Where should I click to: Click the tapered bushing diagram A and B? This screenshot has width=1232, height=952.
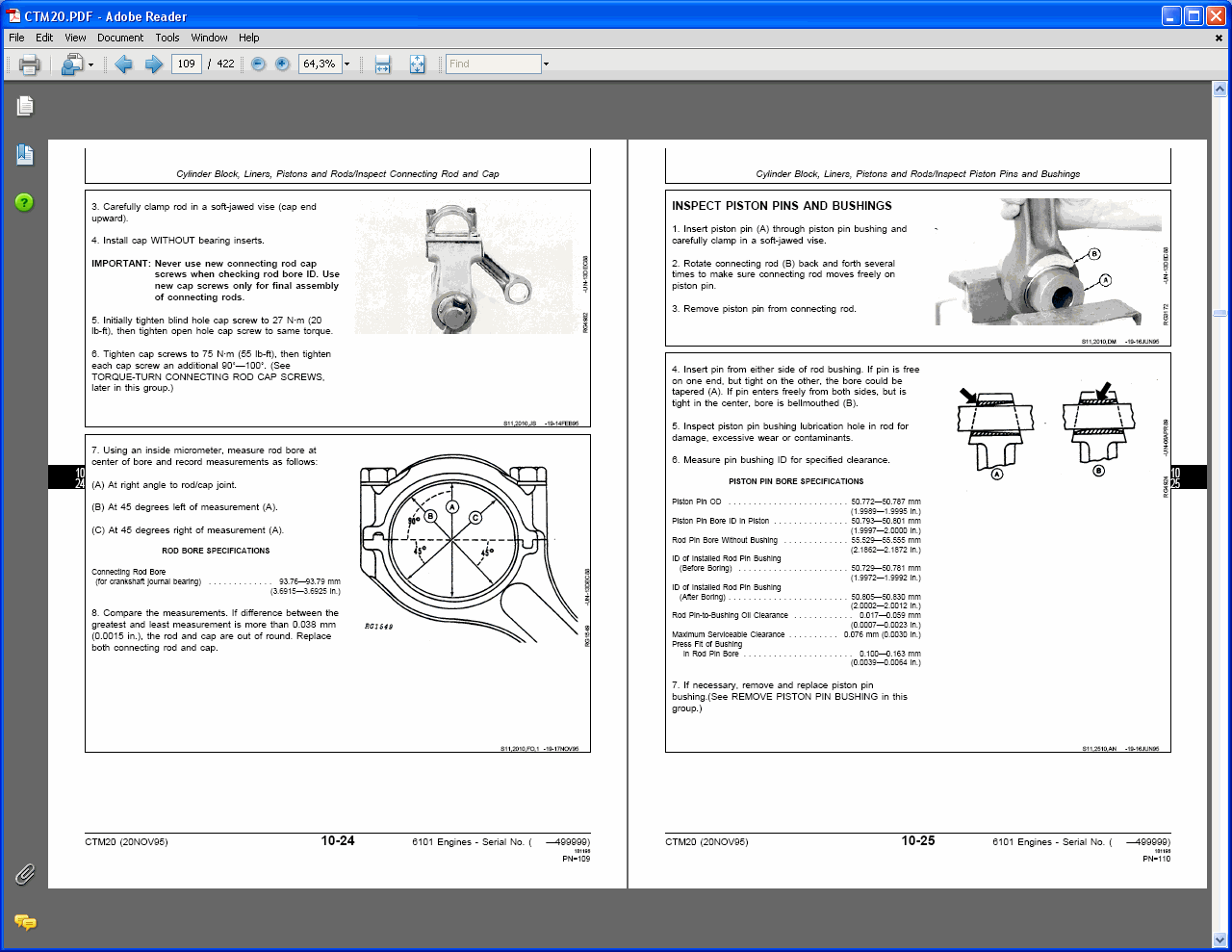[x=1046, y=430]
